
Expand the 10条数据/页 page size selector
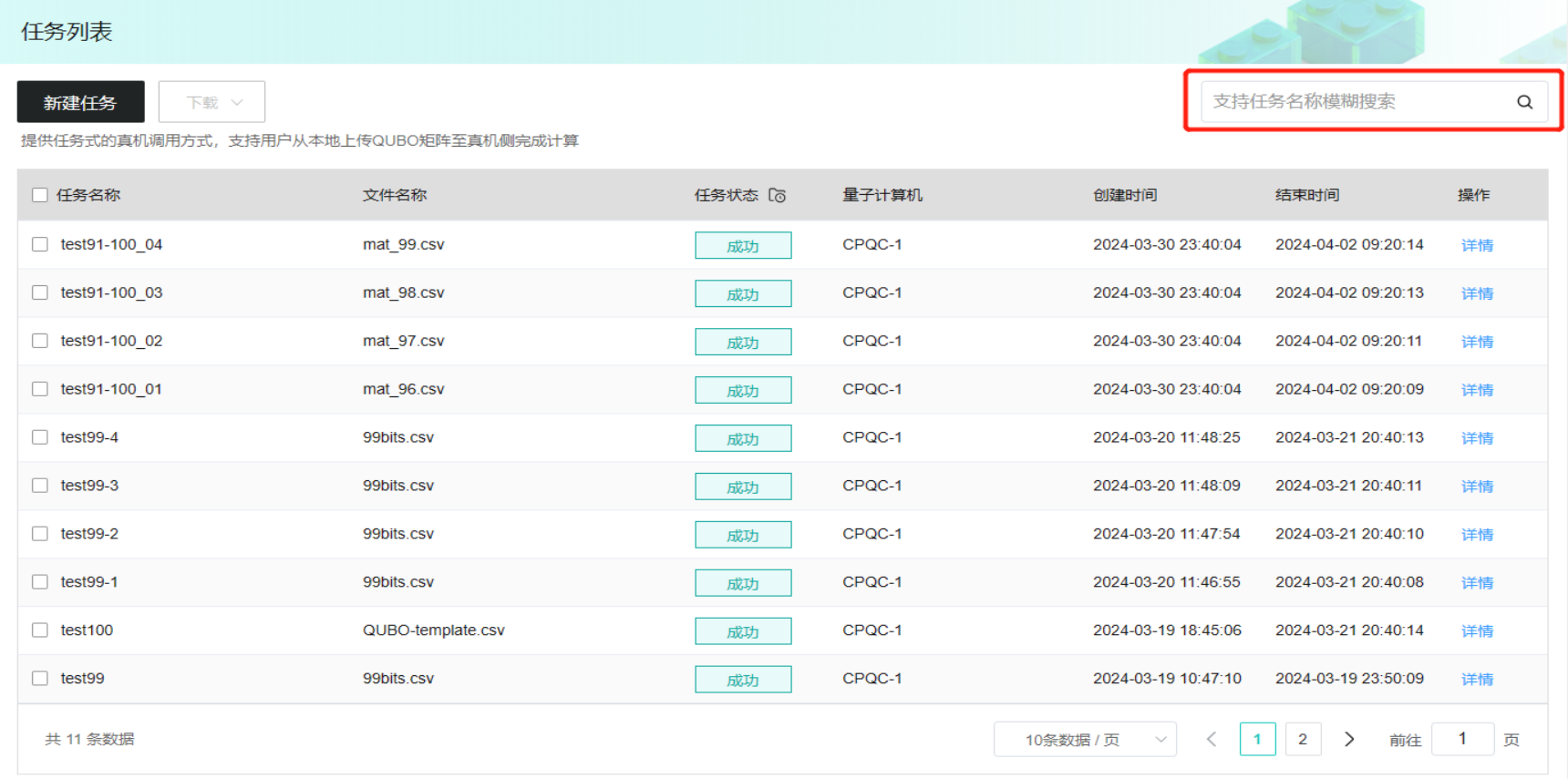pyautogui.click(x=1085, y=739)
